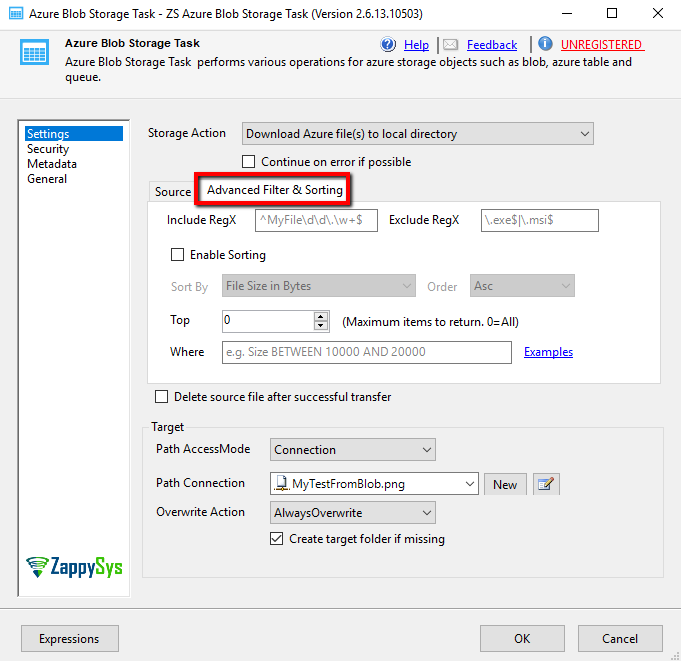Click the UNREGISTERED link

tap(602, 45)
